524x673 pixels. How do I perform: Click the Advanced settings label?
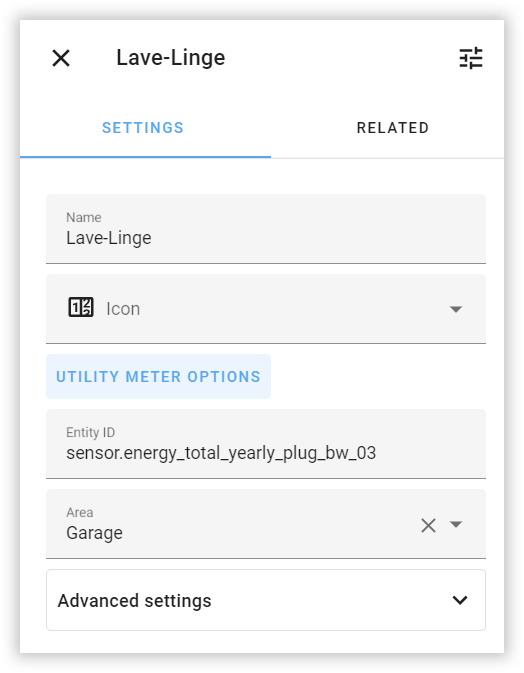[x=135, y=600]
